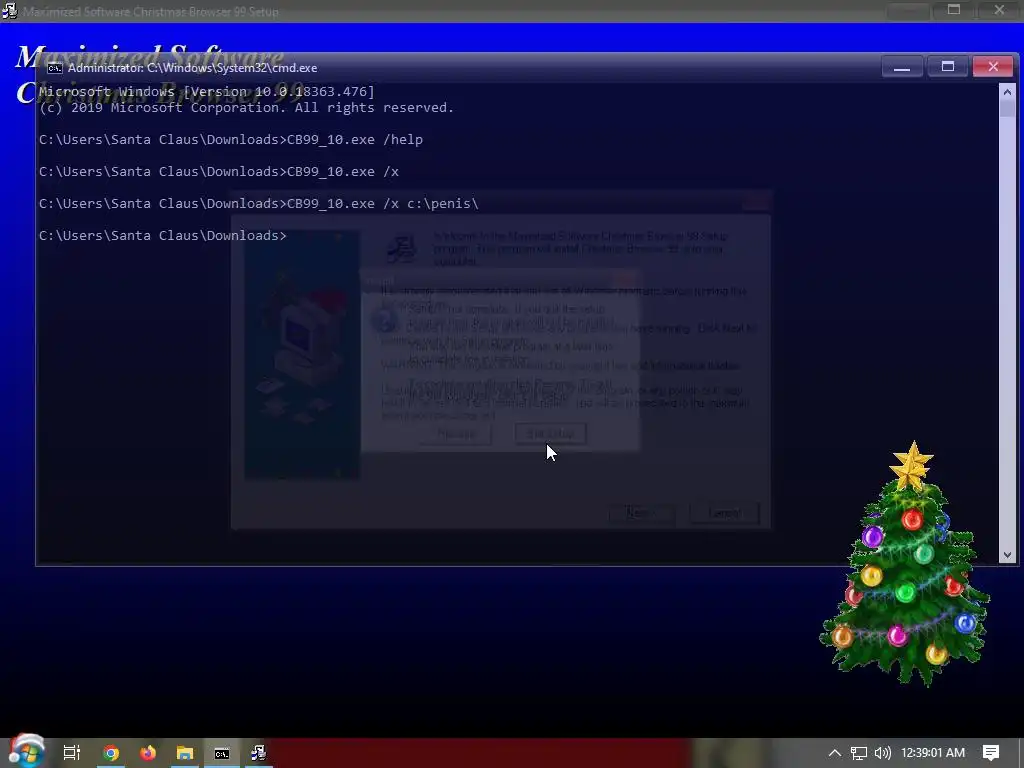Open Task View in the taskbar
The width and height of the screenshot is (1024, 768).
pyautogui.click(x=72, y=753)
